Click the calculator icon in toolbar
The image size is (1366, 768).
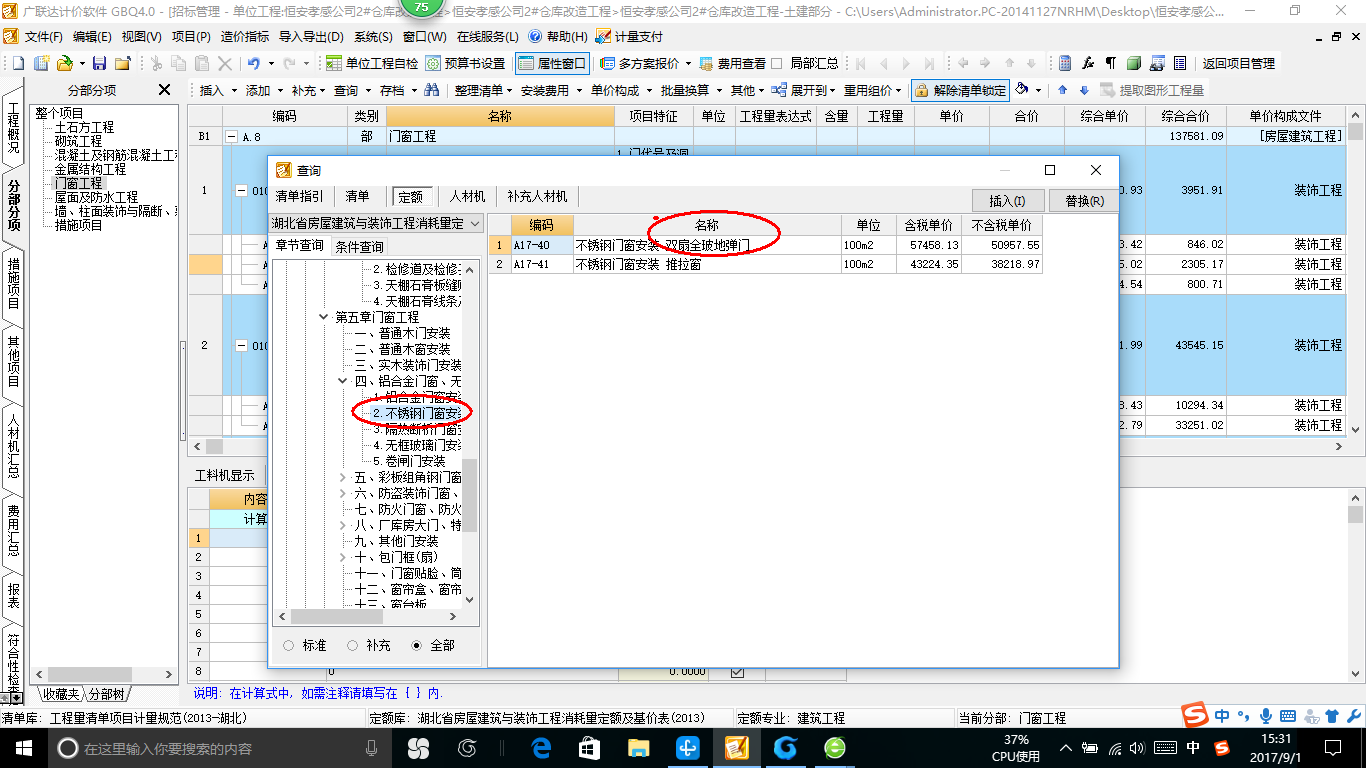(x=1065, y=63)
